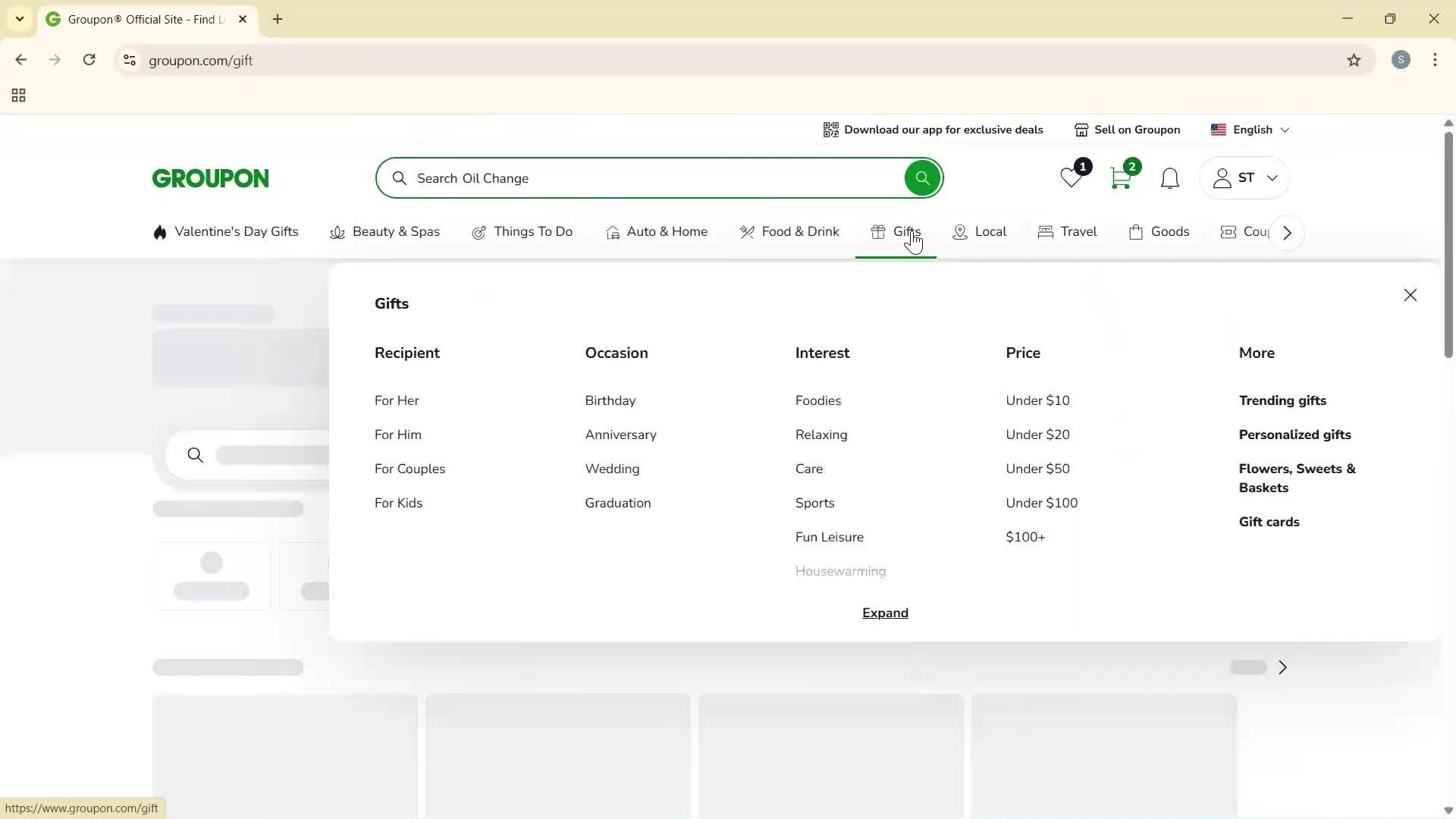Viewport: 1456px width, 819px height.
Task: Open the Trending gifts link
Action: [x=1282, y=400]
